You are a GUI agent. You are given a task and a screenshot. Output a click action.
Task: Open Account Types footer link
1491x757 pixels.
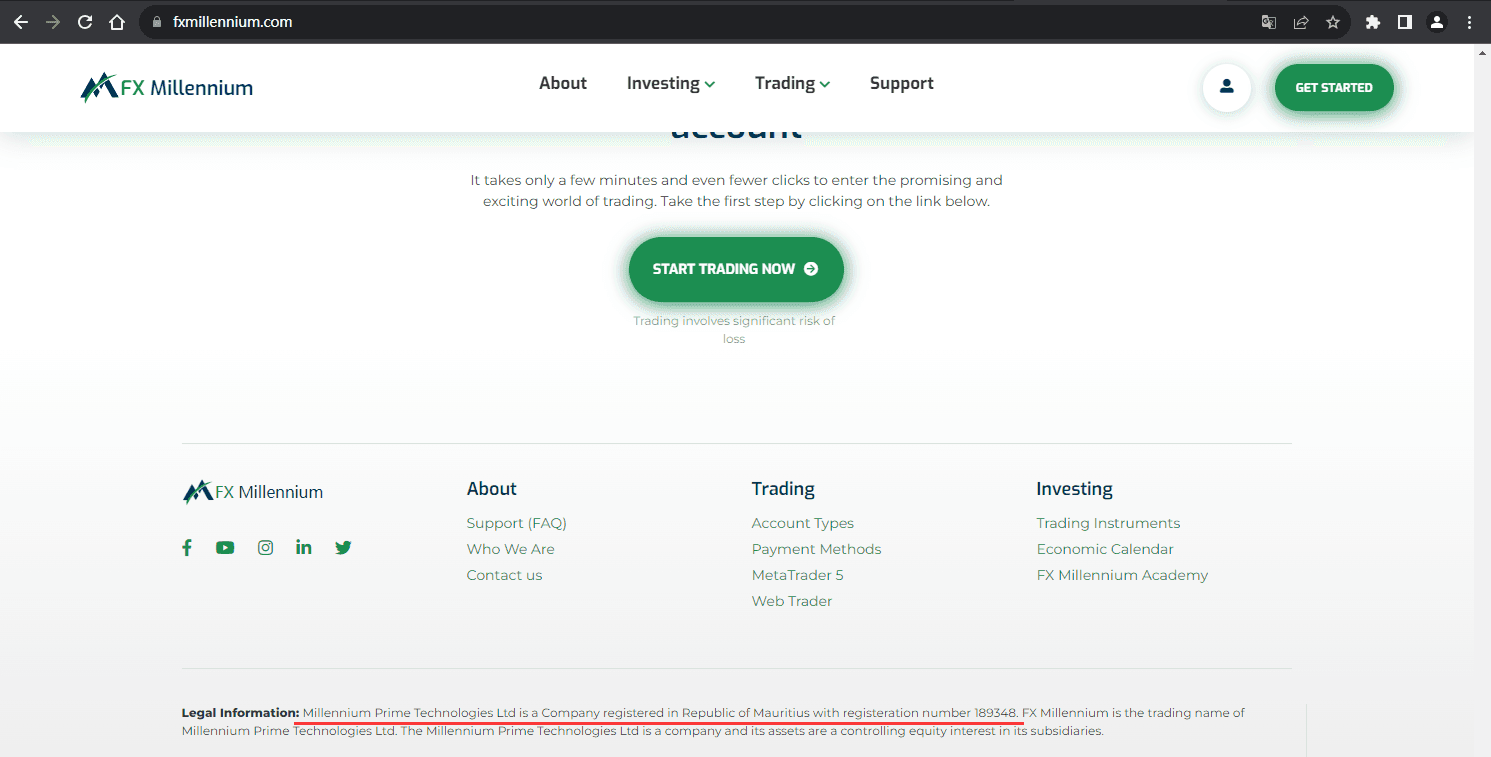click(803, 523)
